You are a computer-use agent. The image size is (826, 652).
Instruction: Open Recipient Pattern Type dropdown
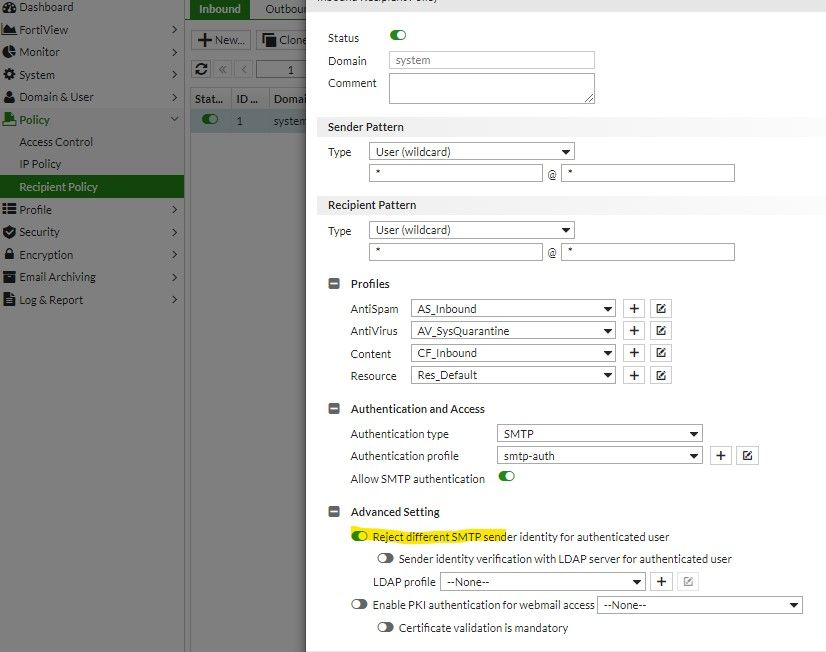pyautogui.click(x=471, y=230)
